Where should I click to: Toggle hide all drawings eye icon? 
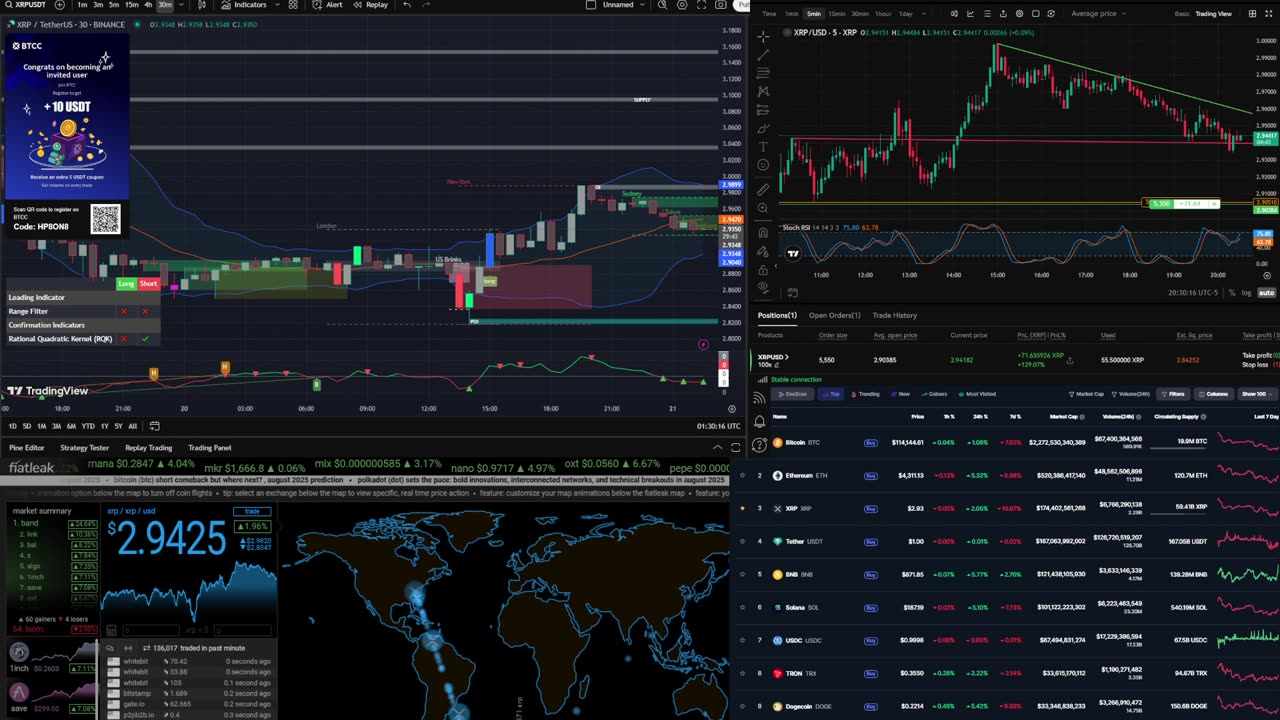point(763,286)
